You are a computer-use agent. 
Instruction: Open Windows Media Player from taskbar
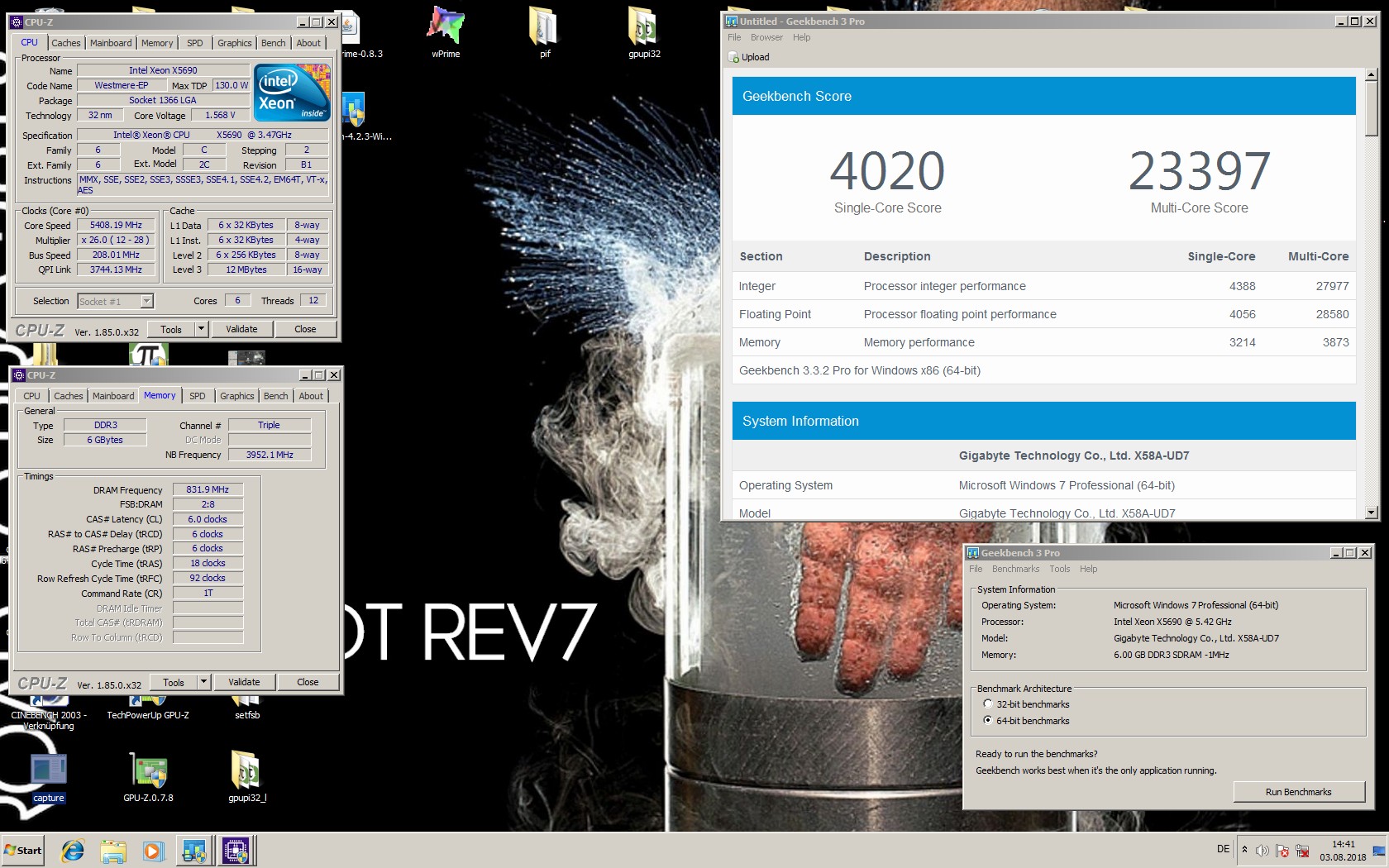point(153,850)
